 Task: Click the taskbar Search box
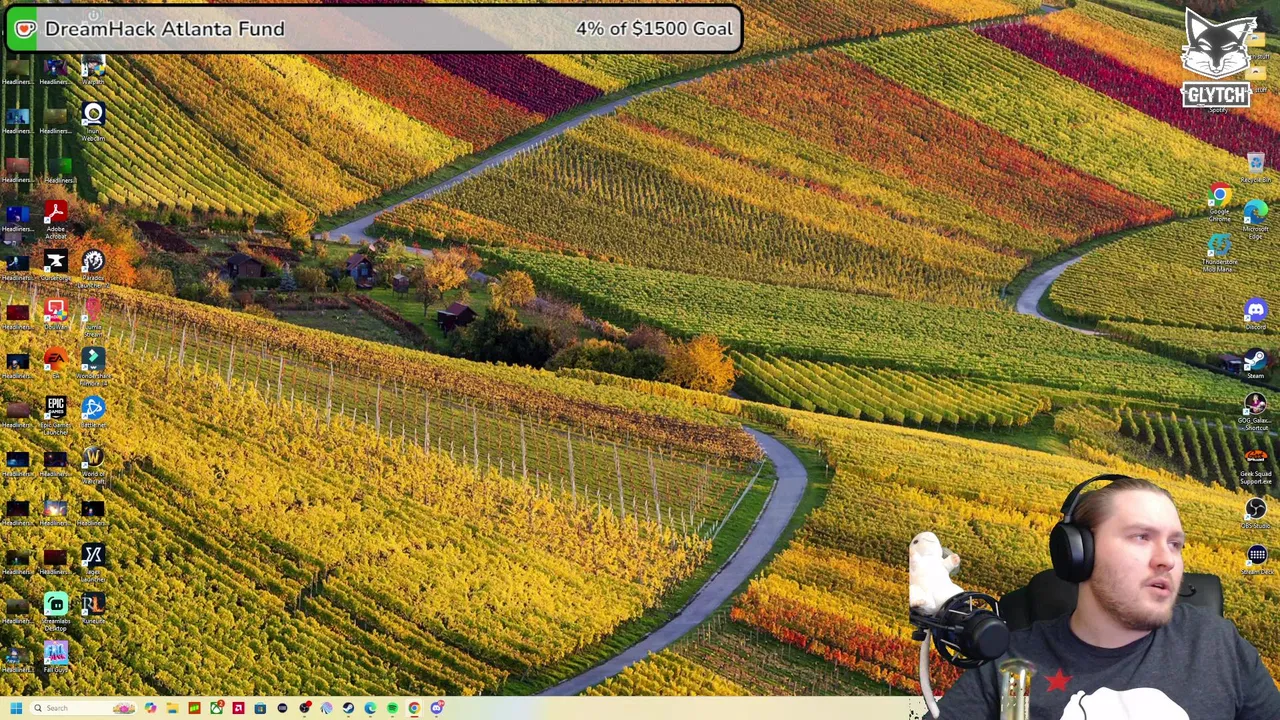(82, 708)
